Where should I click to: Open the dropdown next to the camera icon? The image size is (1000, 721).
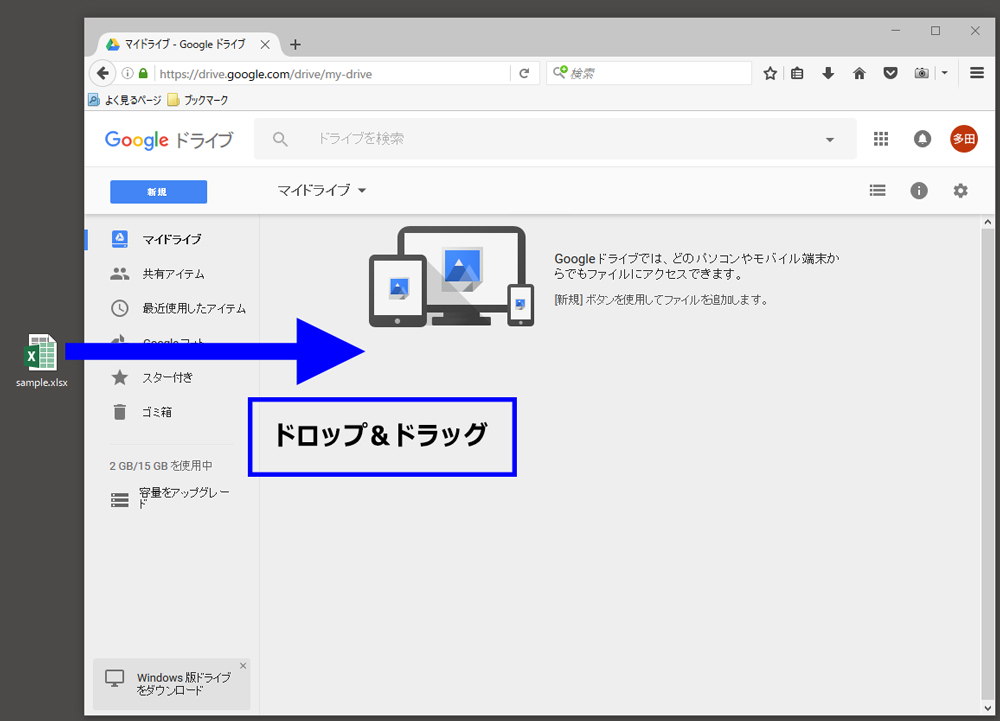pyautogui.click(x=945, y=73)
